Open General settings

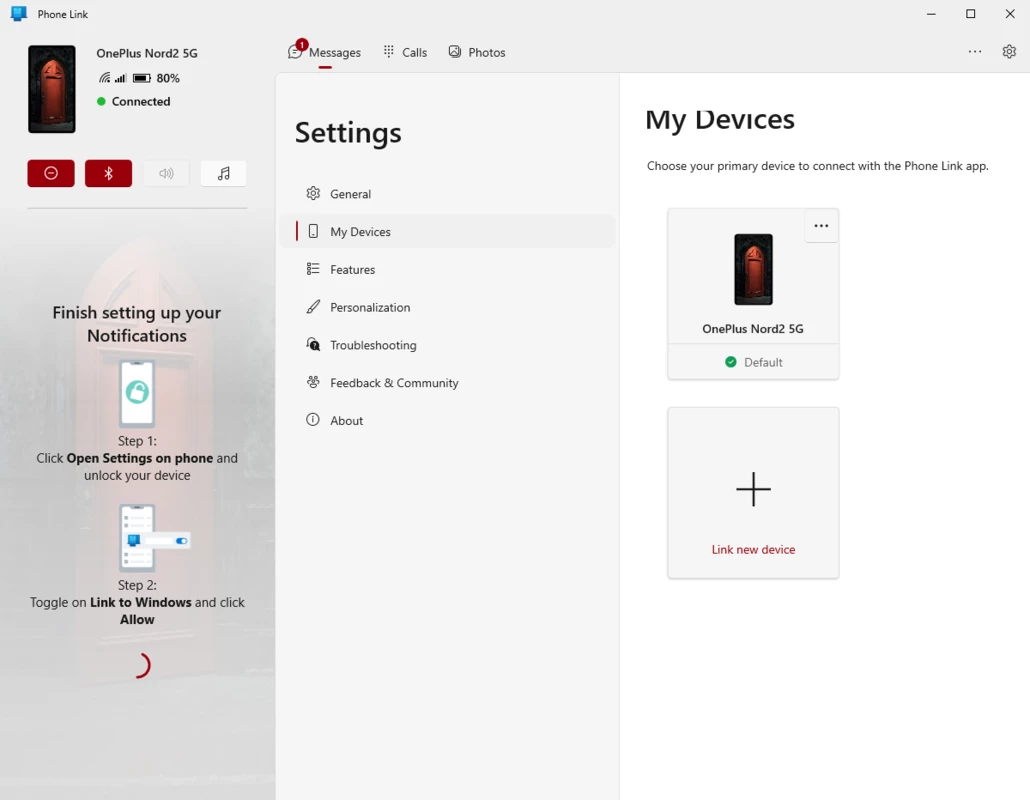point(350,194)
